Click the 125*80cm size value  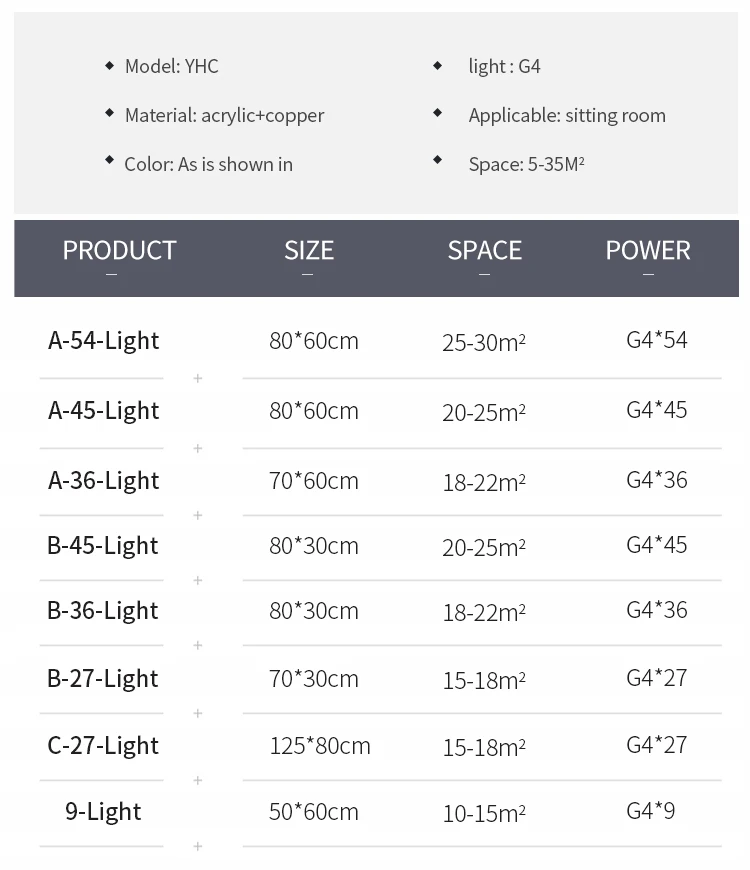(x=319, y=745)
